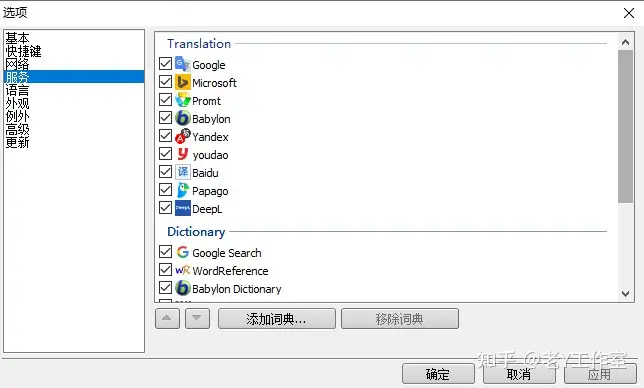
Task: Click the Google translate service icon
Action: pos(183,64)
